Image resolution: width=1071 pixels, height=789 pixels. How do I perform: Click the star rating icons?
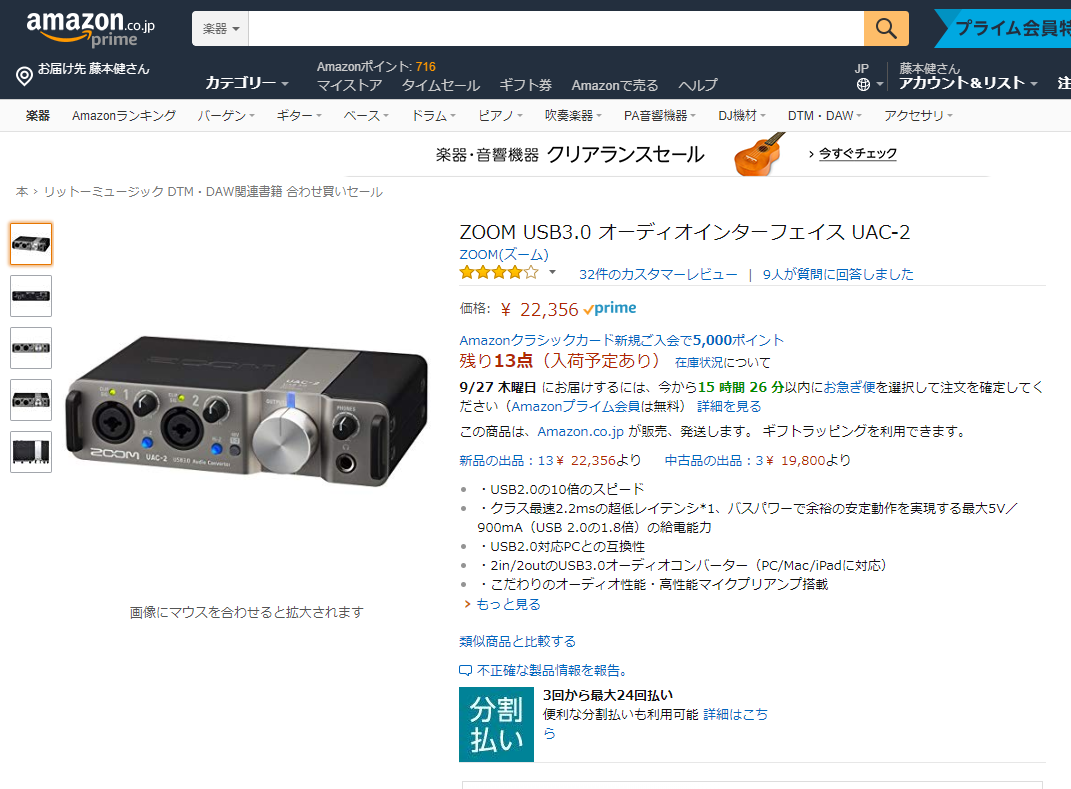(x=499, y=273)
